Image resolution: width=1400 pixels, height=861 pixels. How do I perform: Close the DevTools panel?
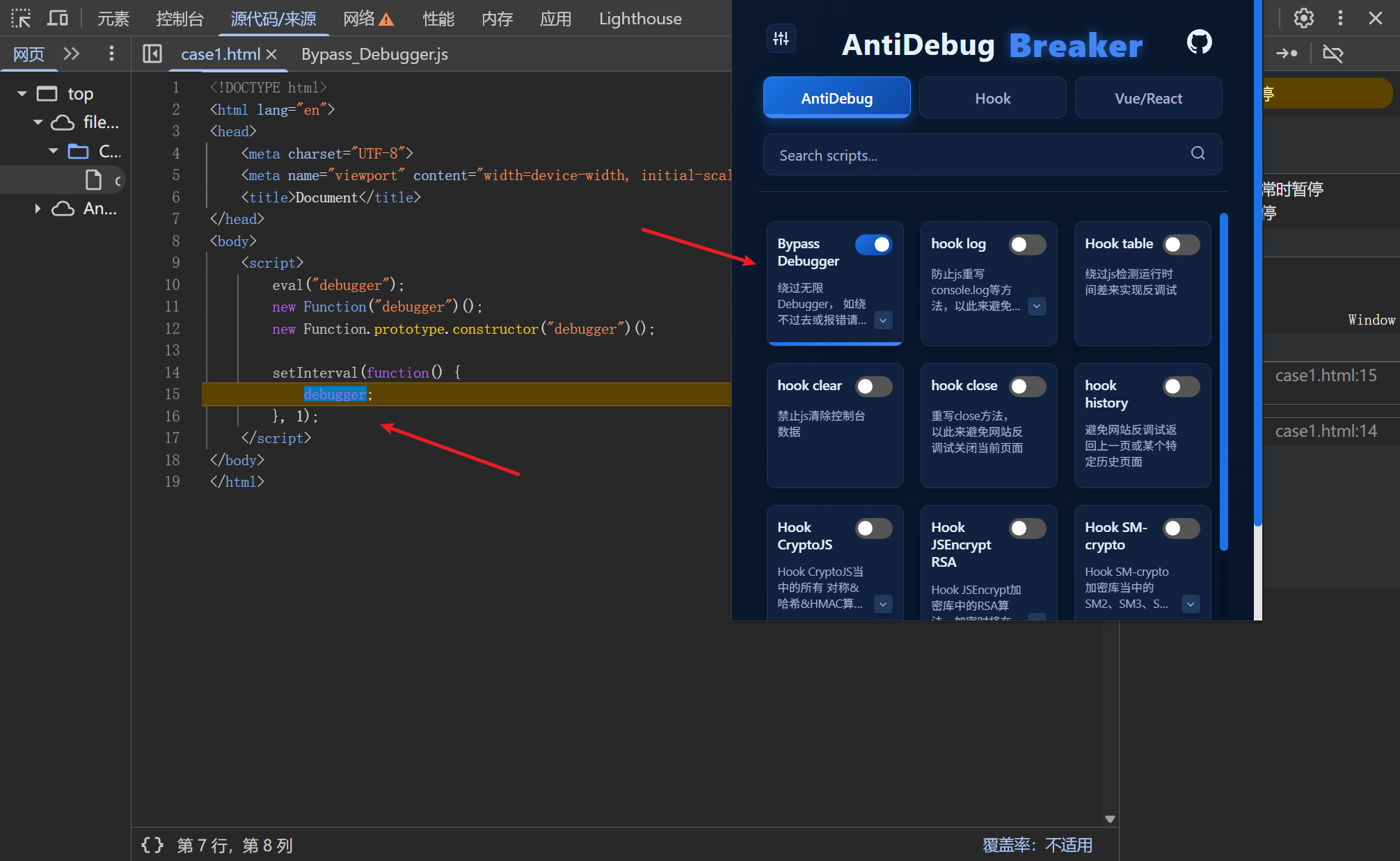click(x=1375, y=18)
